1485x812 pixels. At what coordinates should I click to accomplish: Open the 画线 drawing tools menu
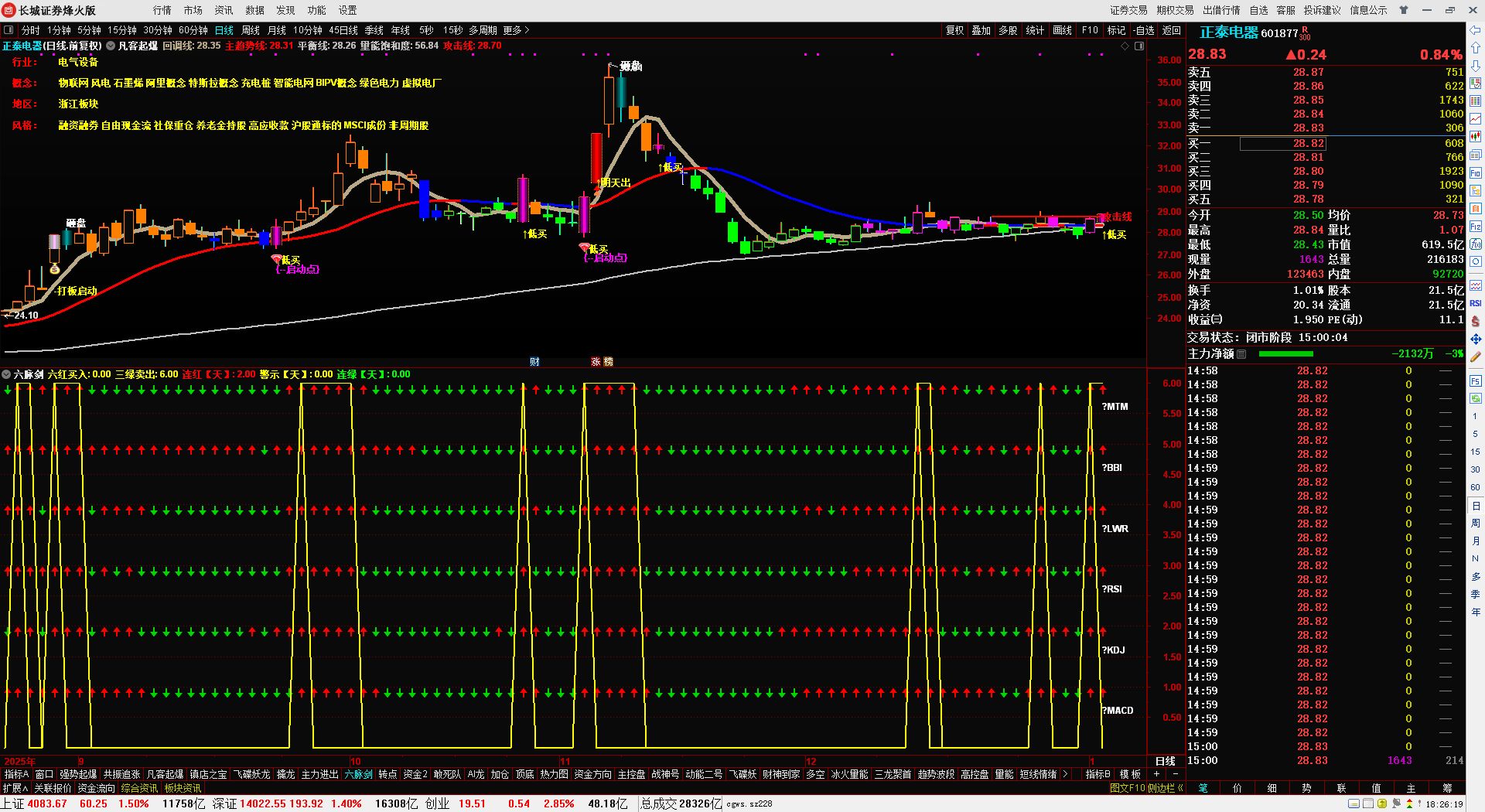1063,30
